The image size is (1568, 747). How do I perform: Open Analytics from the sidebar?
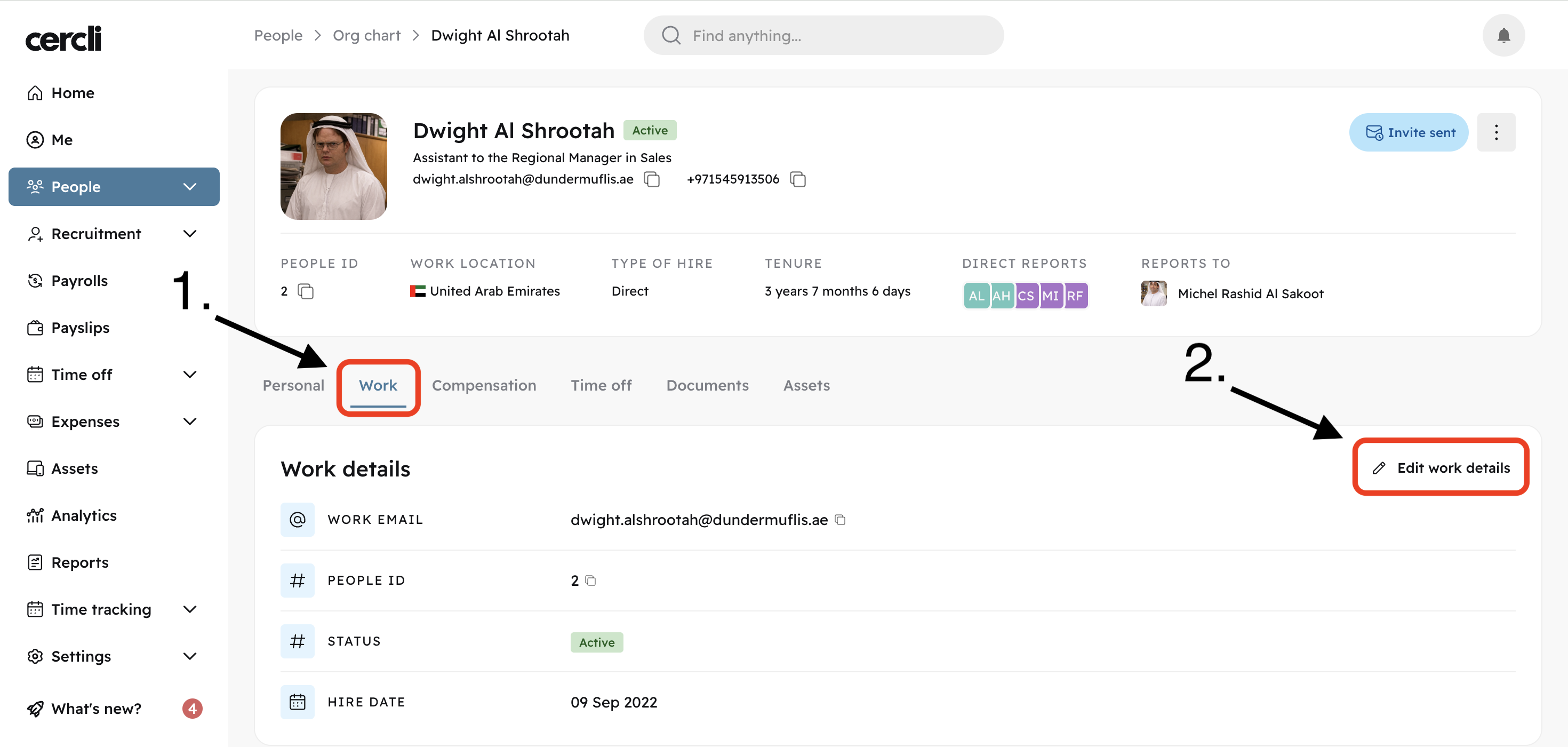coord(83,515)
